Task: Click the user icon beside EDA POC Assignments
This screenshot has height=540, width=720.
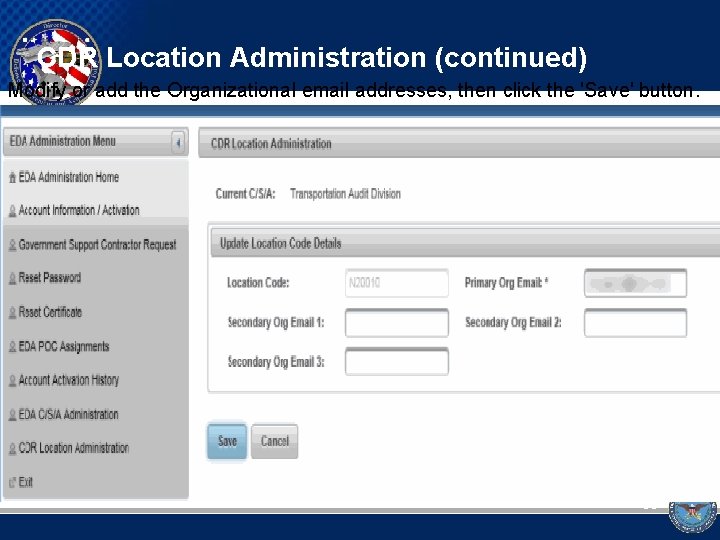Action: (12, 347)
